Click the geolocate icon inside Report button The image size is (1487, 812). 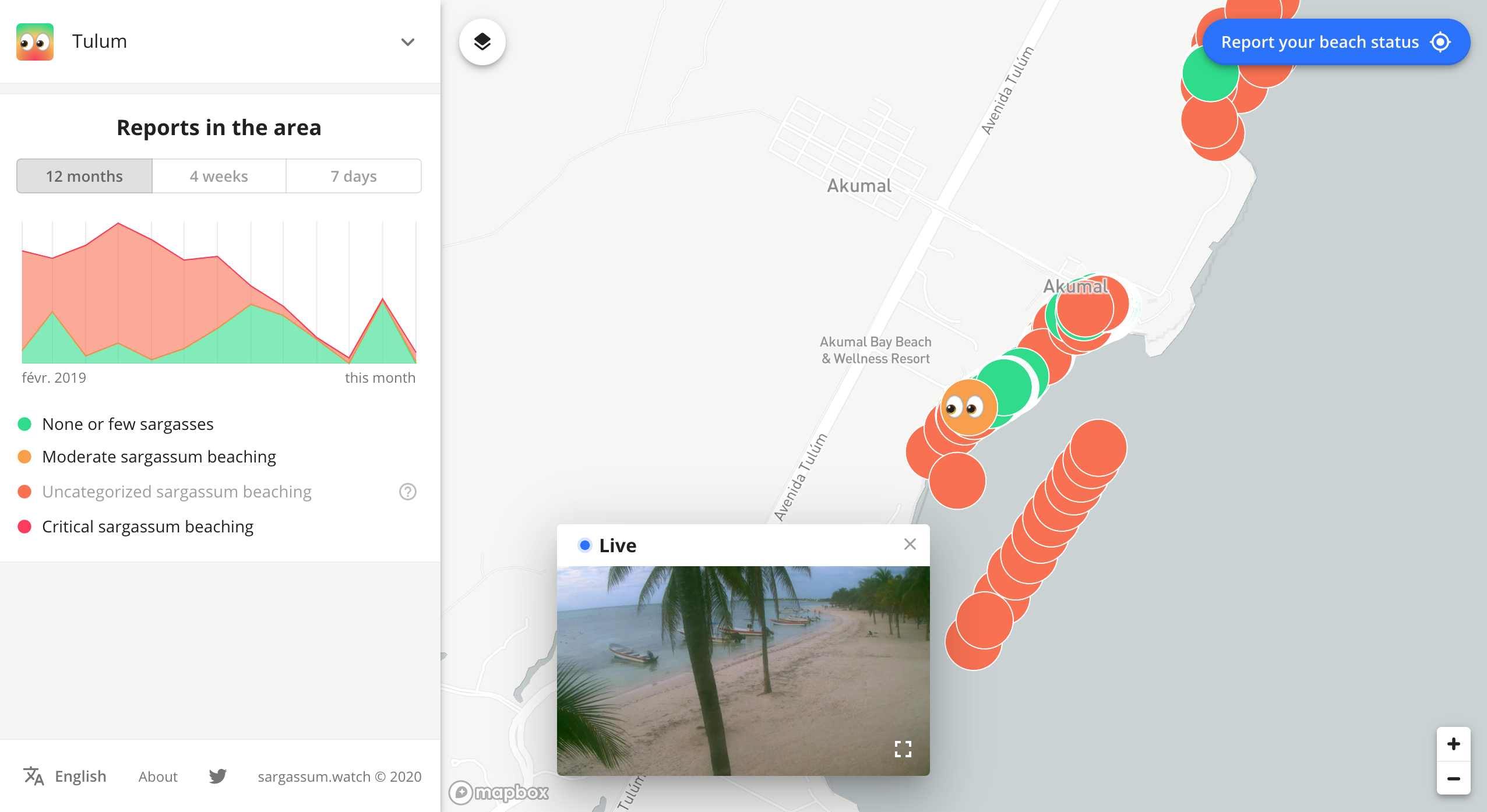coord(1442,41)
